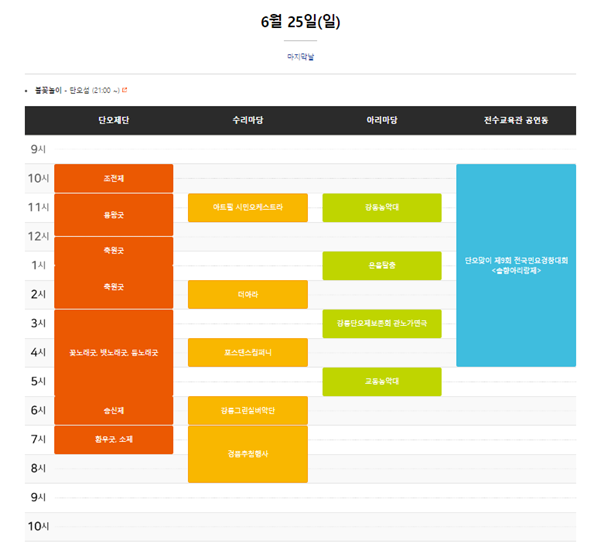Click the 5시 time label
The height and width of the screenshot is (550, 600).
click(38, 382)
